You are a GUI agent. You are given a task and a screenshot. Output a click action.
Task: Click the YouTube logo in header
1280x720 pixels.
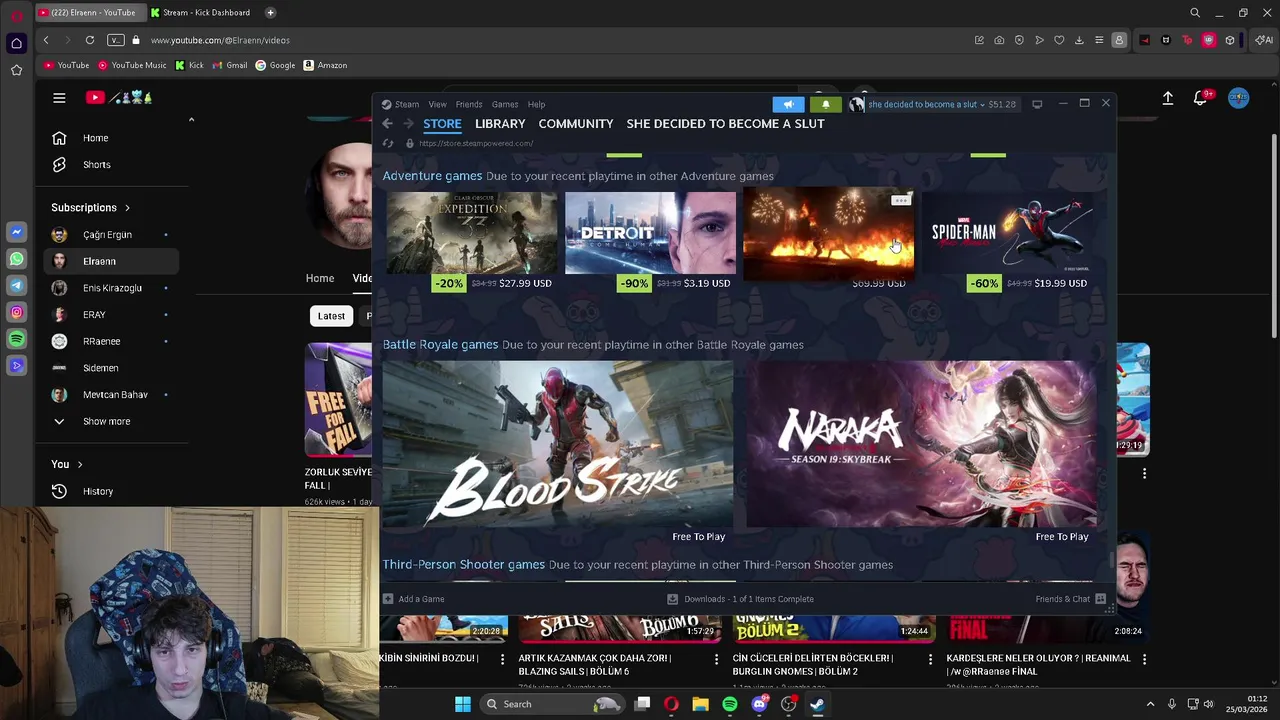(118, 97)
